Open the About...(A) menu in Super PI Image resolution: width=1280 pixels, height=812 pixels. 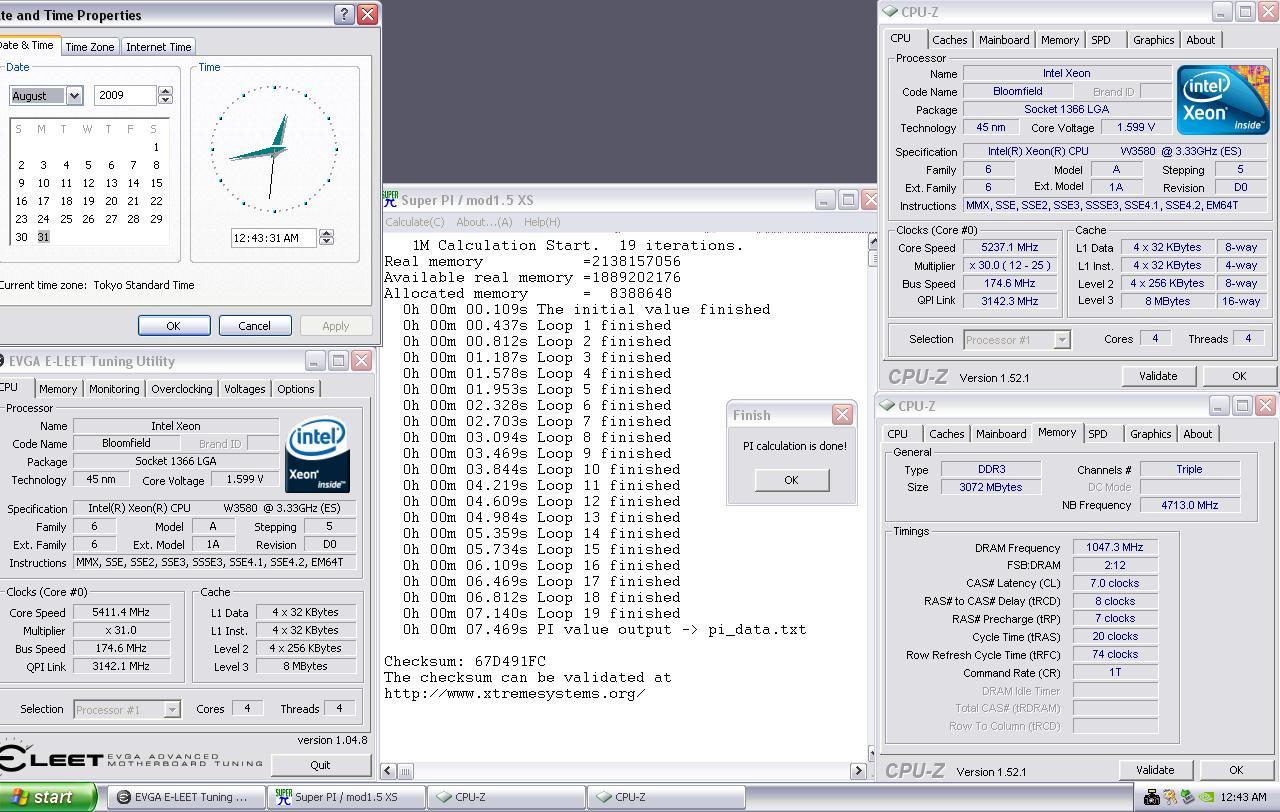484,222
